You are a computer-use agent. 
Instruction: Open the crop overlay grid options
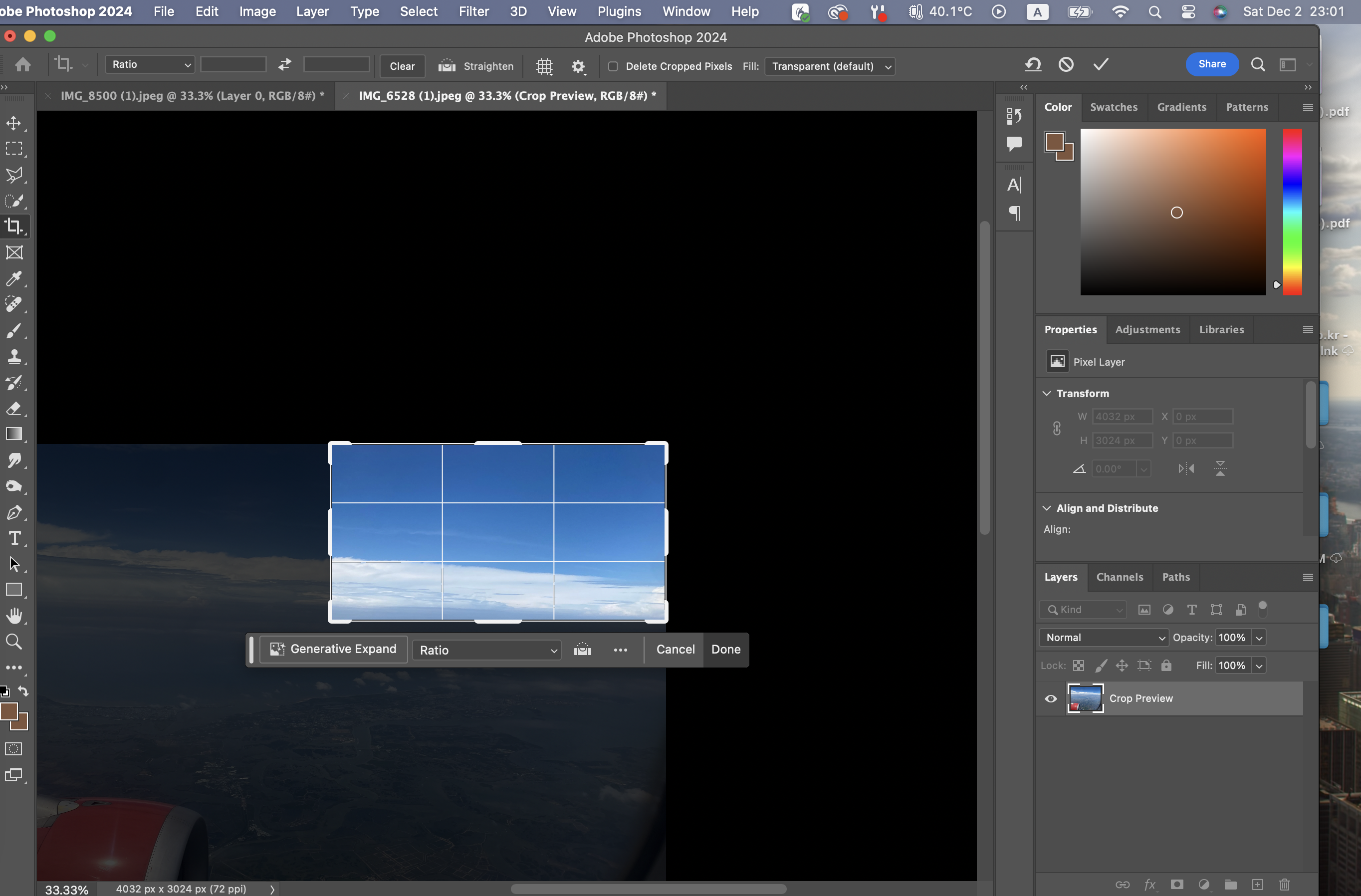pos(544,66)
